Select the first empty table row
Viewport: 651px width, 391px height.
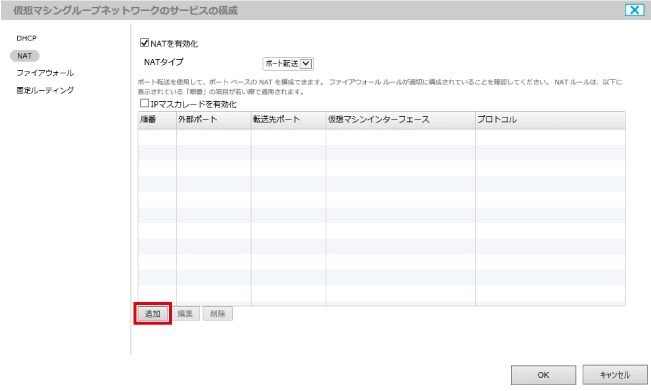382,137
